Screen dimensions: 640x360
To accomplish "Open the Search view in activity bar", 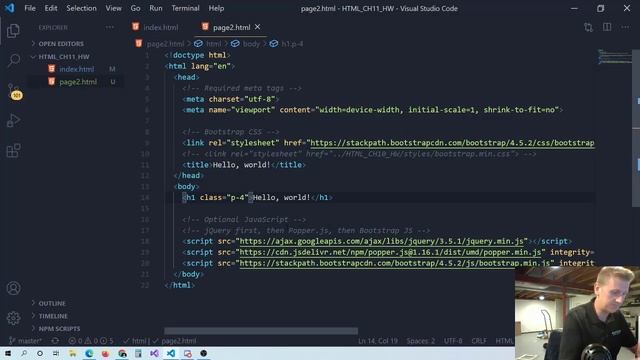I will point(13,60).
